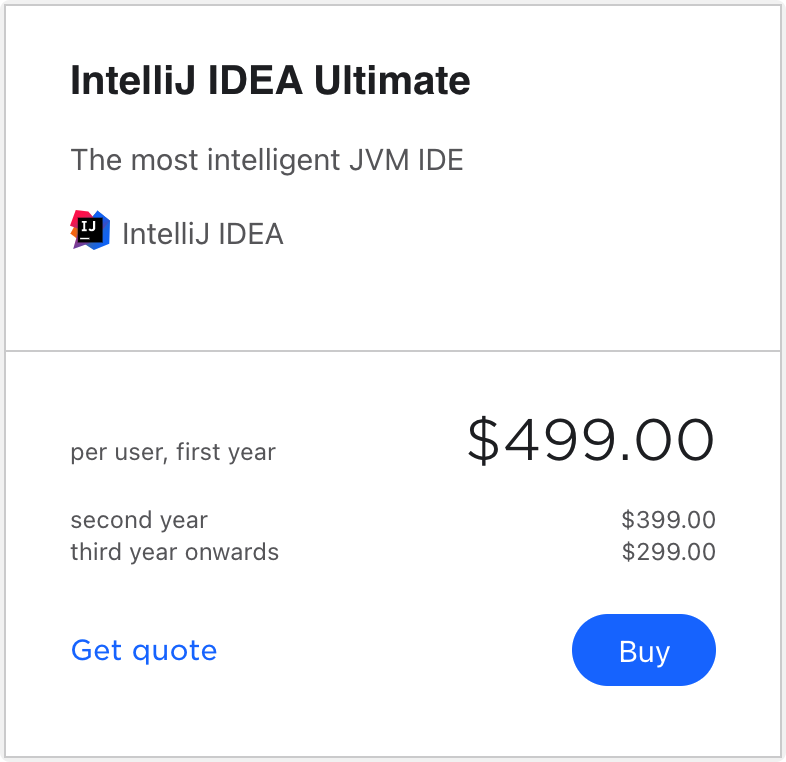Click the IntelliJ IDEA logo icon
Viewport: 786px width, 762px height.
90,230
